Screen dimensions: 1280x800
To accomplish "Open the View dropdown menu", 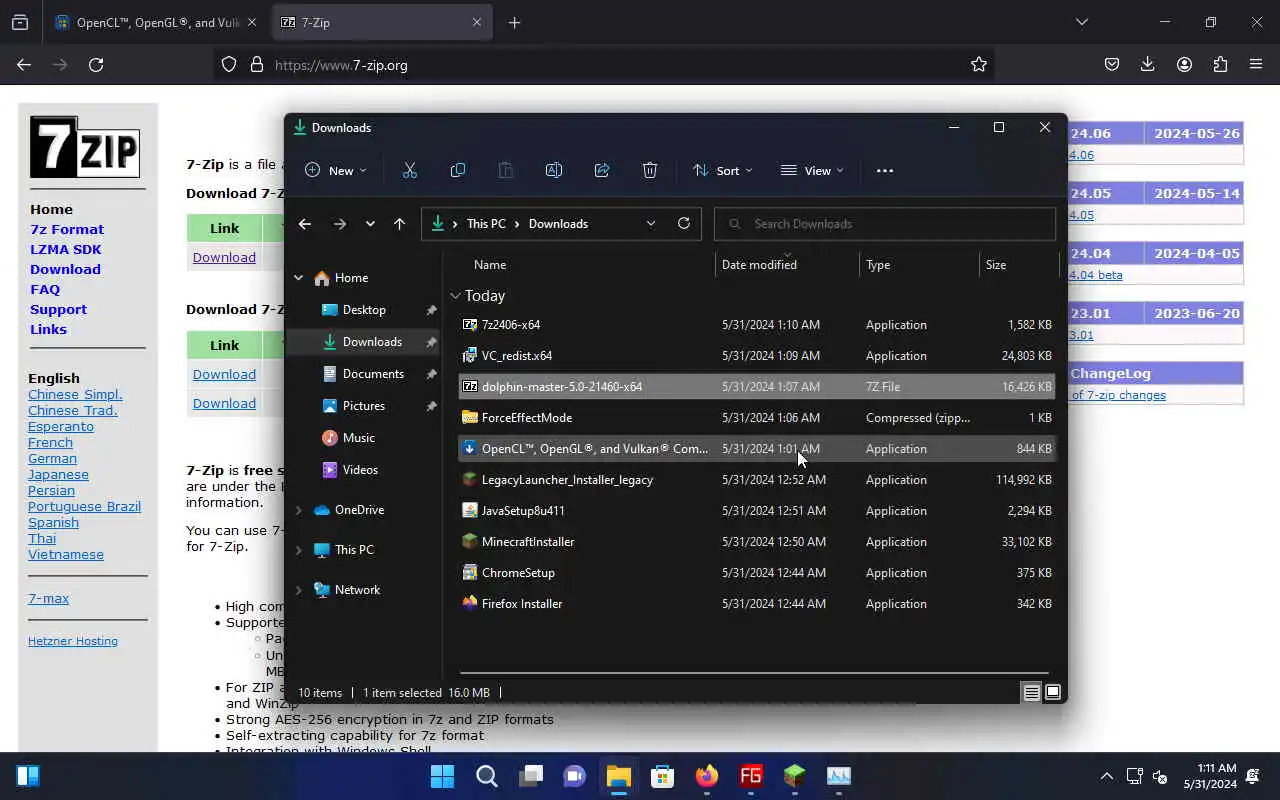I will point(812,171).
